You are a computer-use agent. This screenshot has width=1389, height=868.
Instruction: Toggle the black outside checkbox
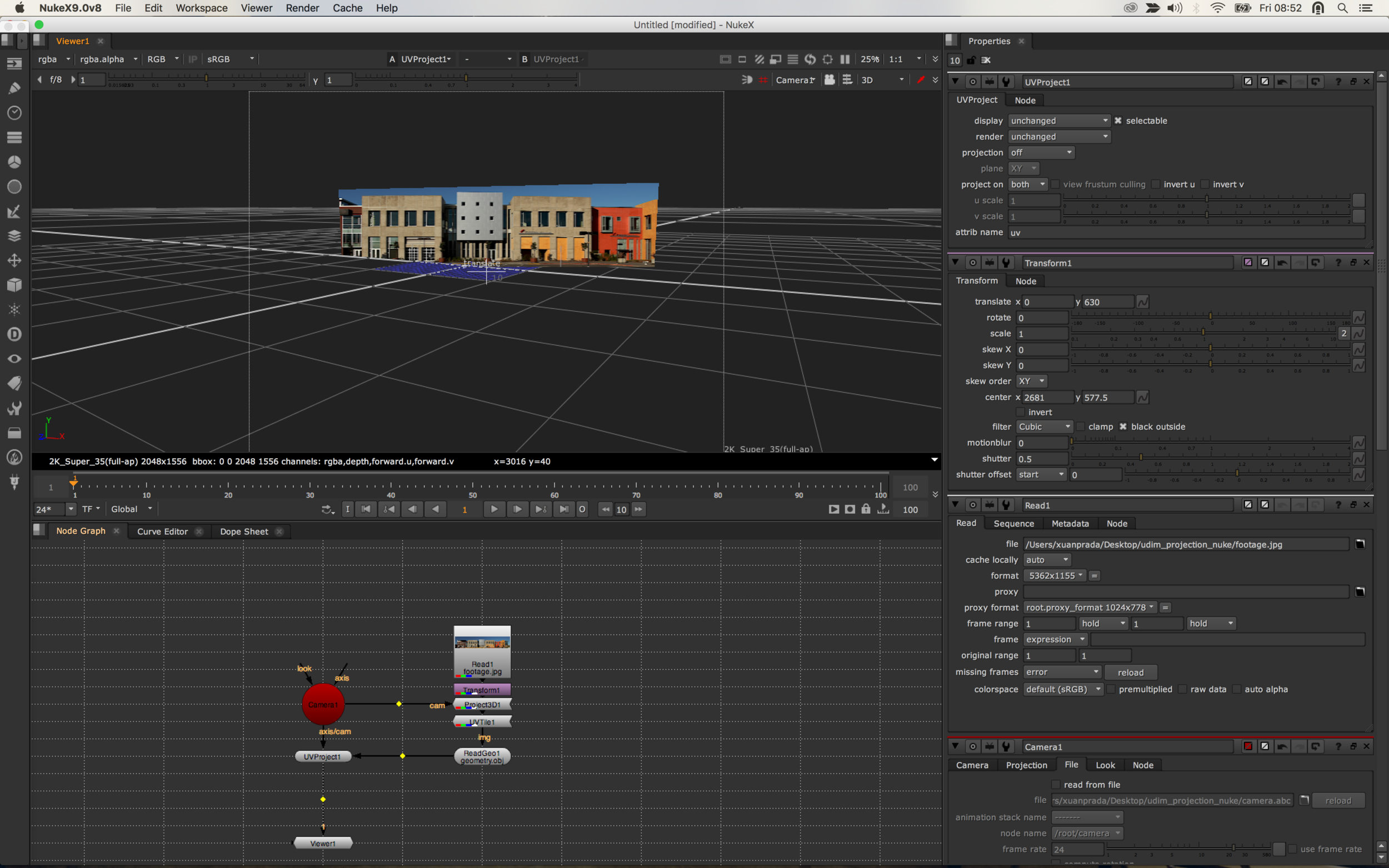point(1123,427)
